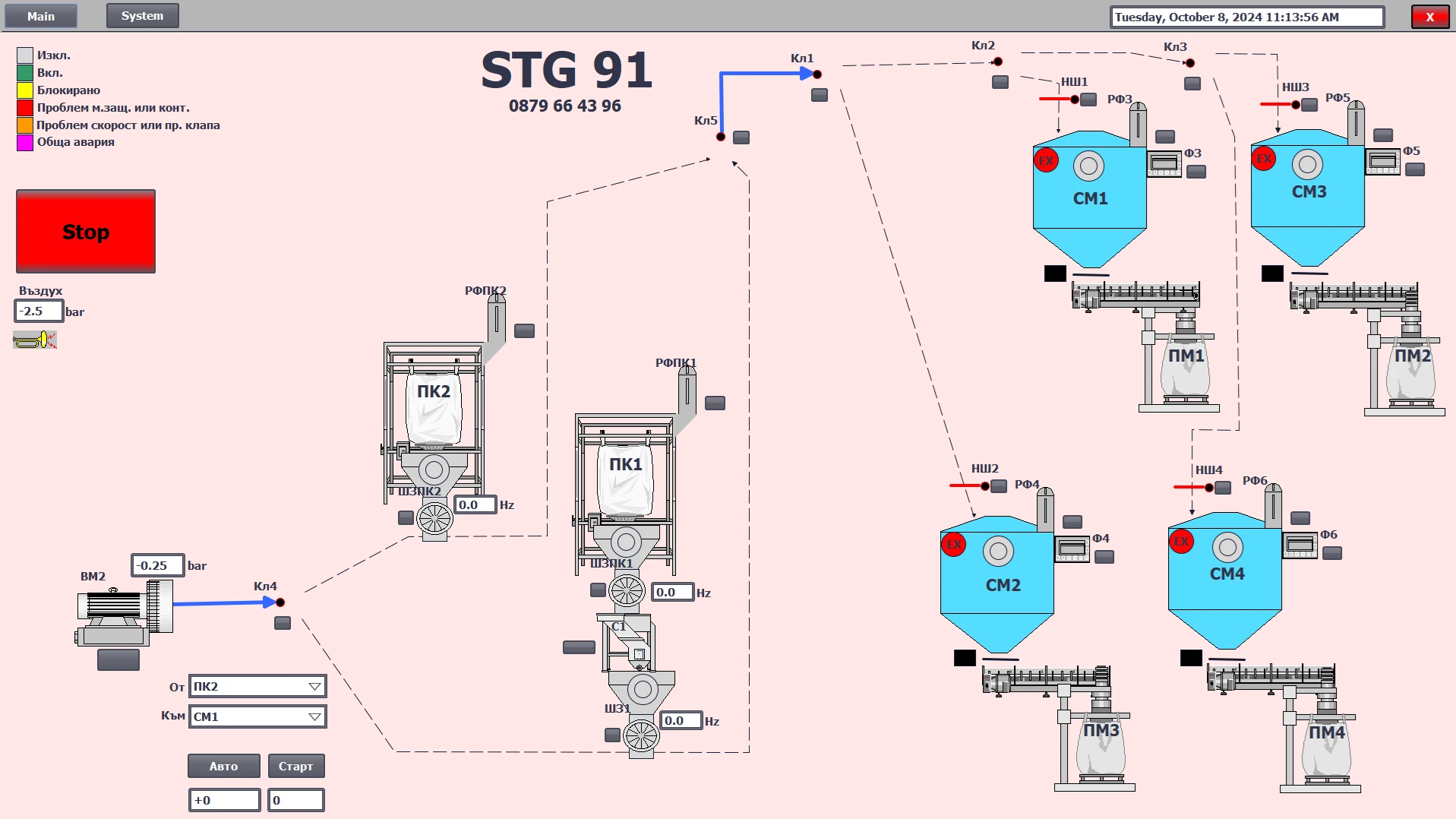Switch to the Main tab
This screenshot has height=819, width=1456.
tap(41, 16)
